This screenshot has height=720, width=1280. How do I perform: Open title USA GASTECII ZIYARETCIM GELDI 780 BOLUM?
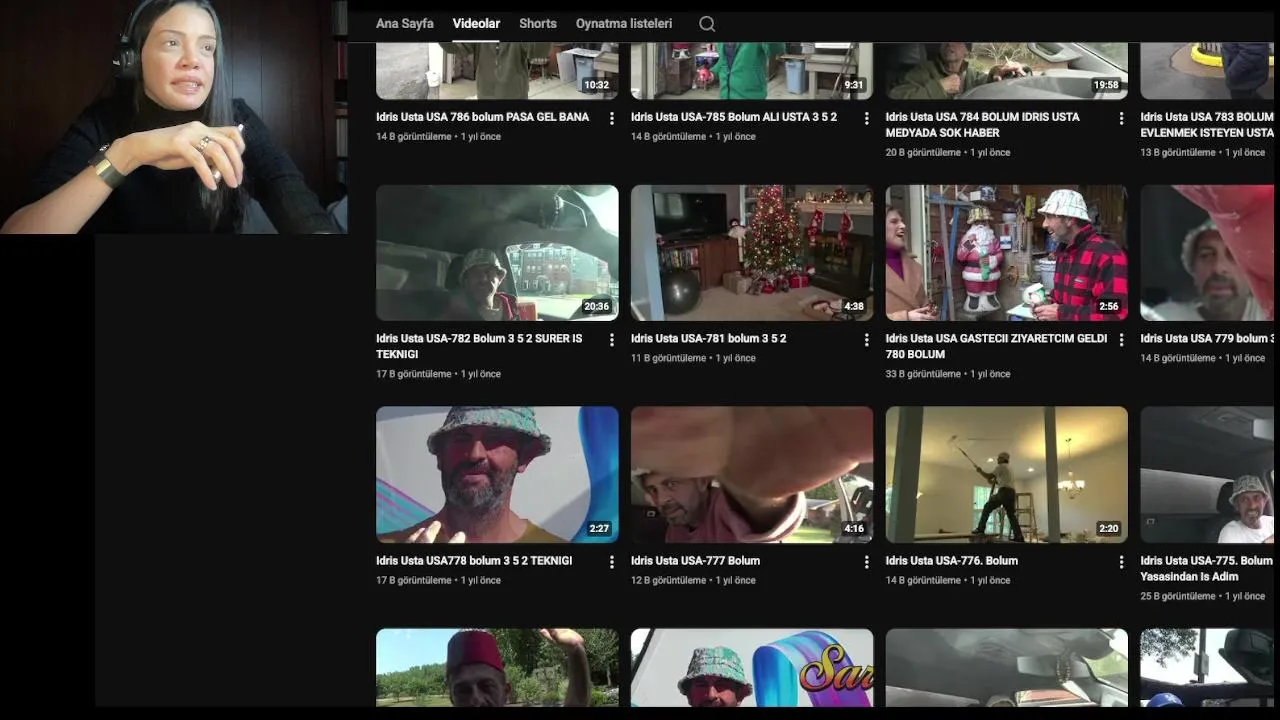pyautogui.click(x=996, y=346)
